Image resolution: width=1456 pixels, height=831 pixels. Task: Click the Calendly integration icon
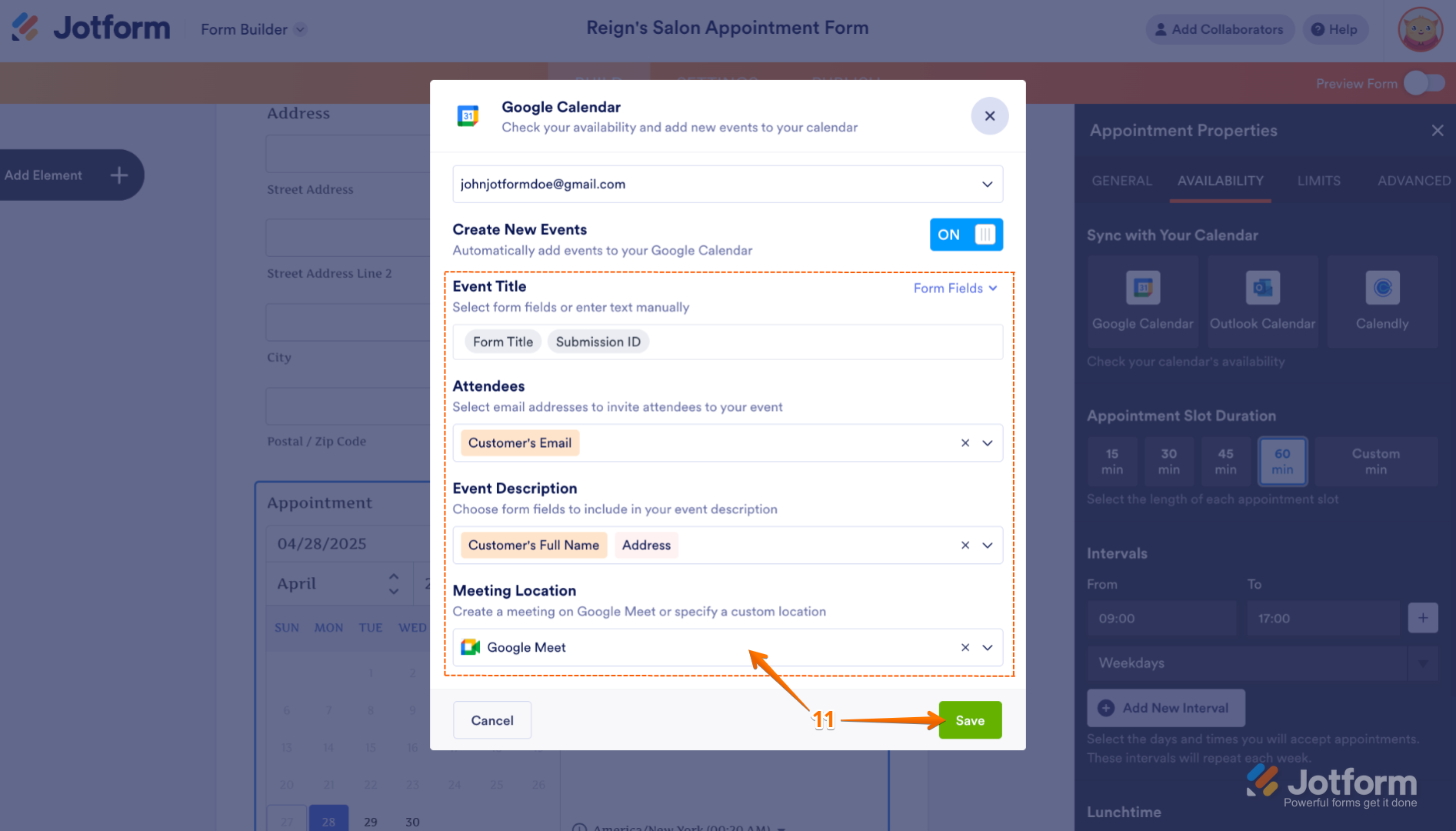[x=1382, y=289]
